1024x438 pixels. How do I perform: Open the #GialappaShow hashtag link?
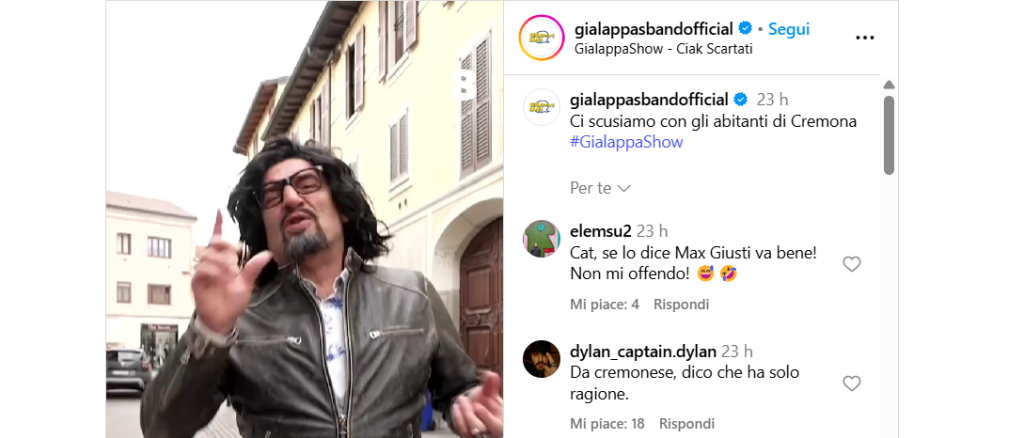point(626,142)
